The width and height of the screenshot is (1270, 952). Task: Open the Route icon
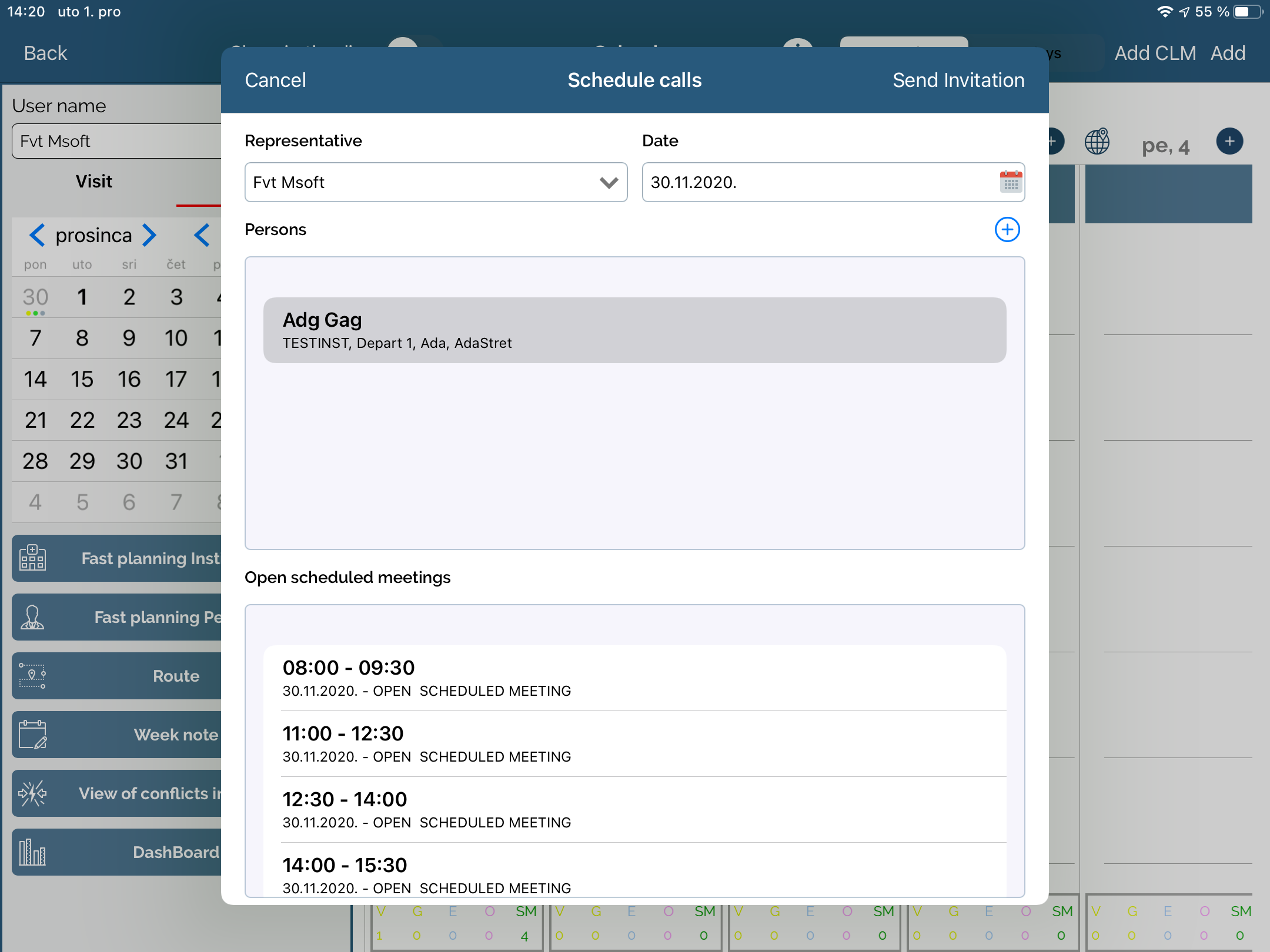coord(32,676)
